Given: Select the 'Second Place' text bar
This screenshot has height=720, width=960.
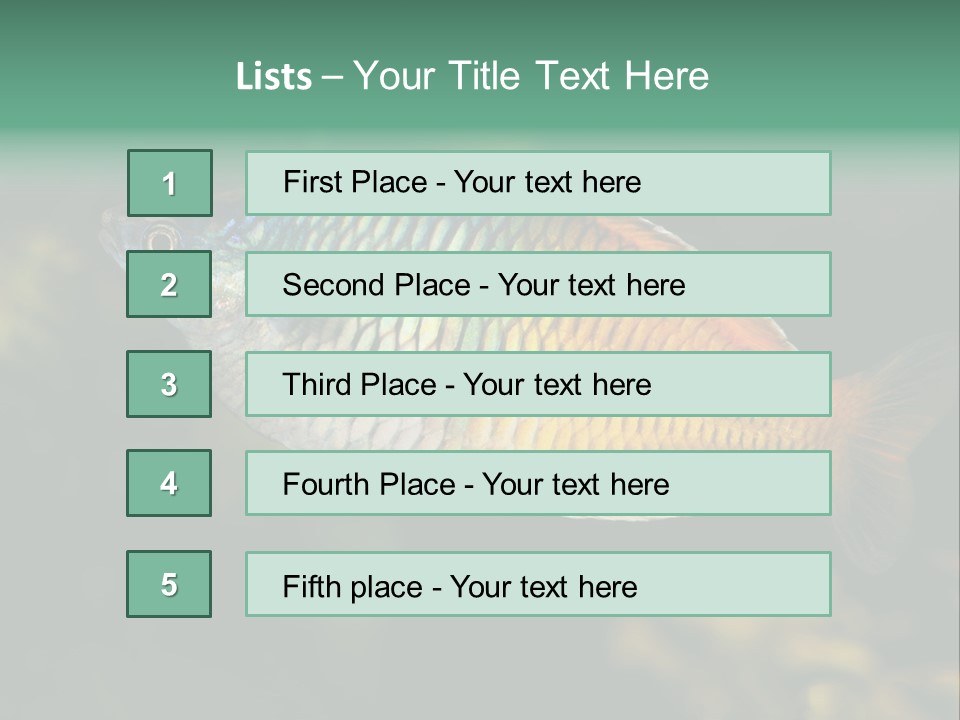Looking at the screenshot, I should 538,284.
